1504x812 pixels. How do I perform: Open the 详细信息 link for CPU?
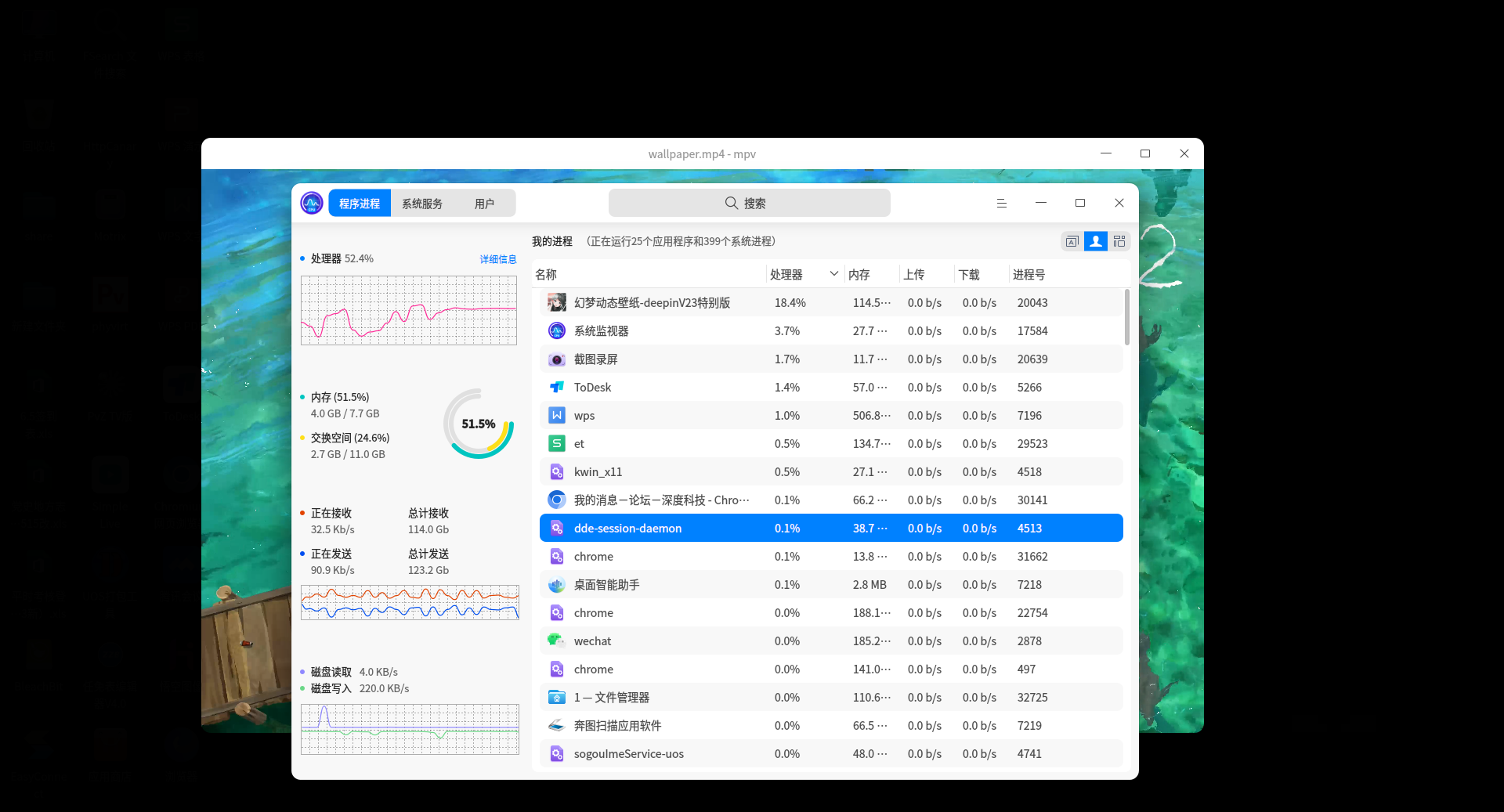(498, 259)
